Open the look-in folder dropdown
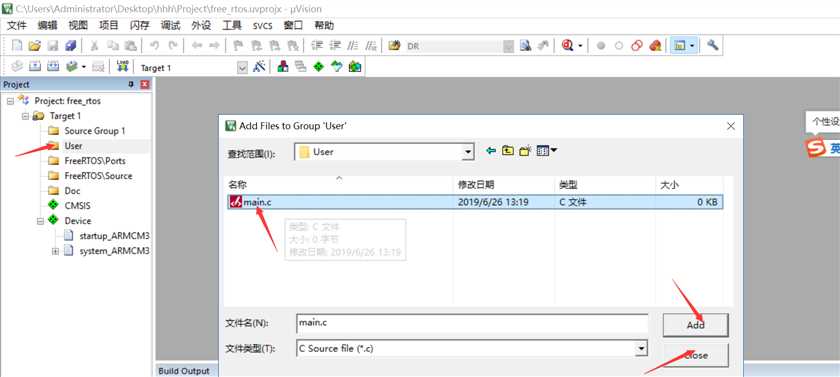Image resolution: width=840 pixels, height=377 pixels. coord(468,153)
